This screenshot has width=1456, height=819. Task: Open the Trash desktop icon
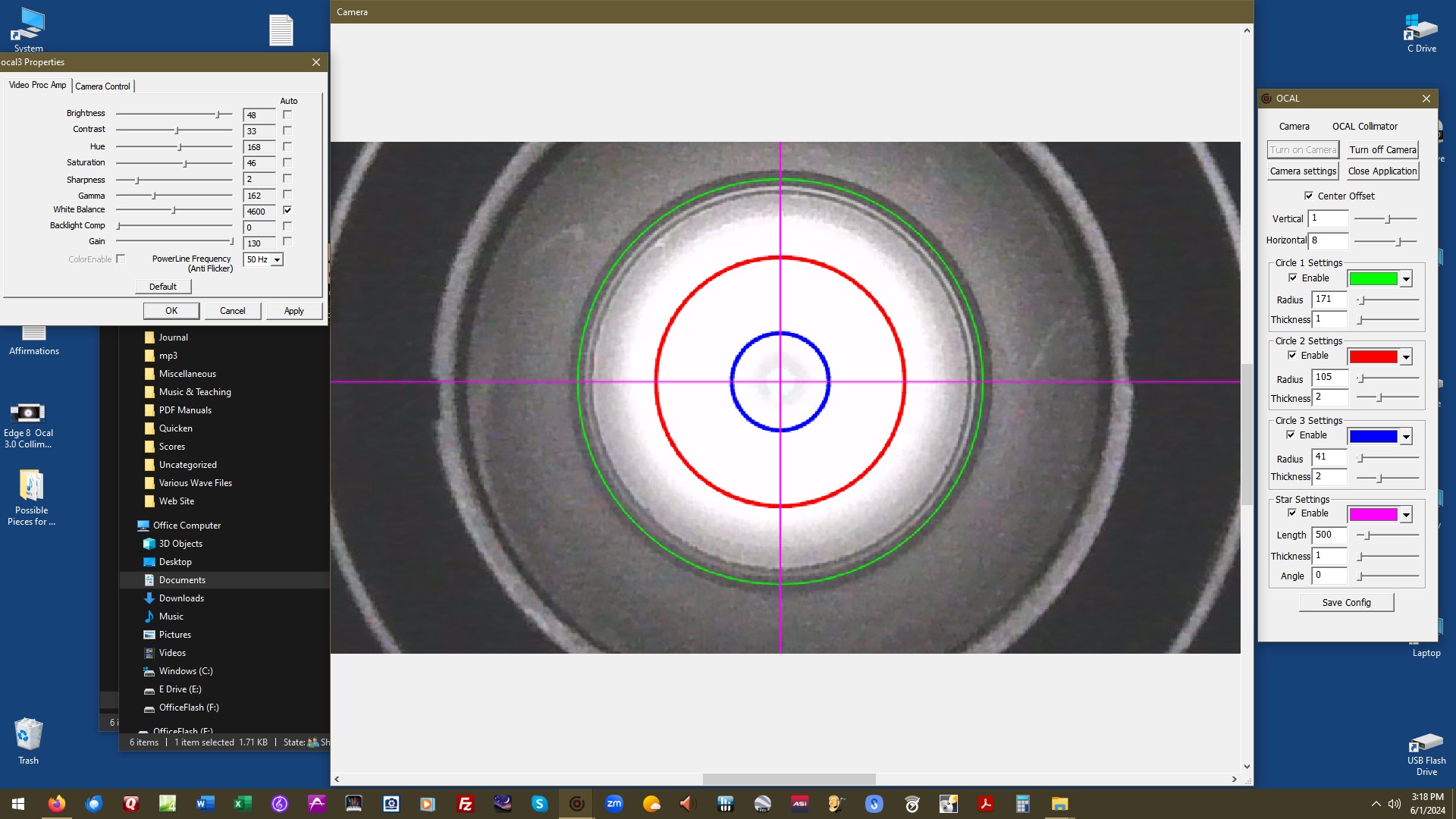pyautogui.click(x=29, y=741)
